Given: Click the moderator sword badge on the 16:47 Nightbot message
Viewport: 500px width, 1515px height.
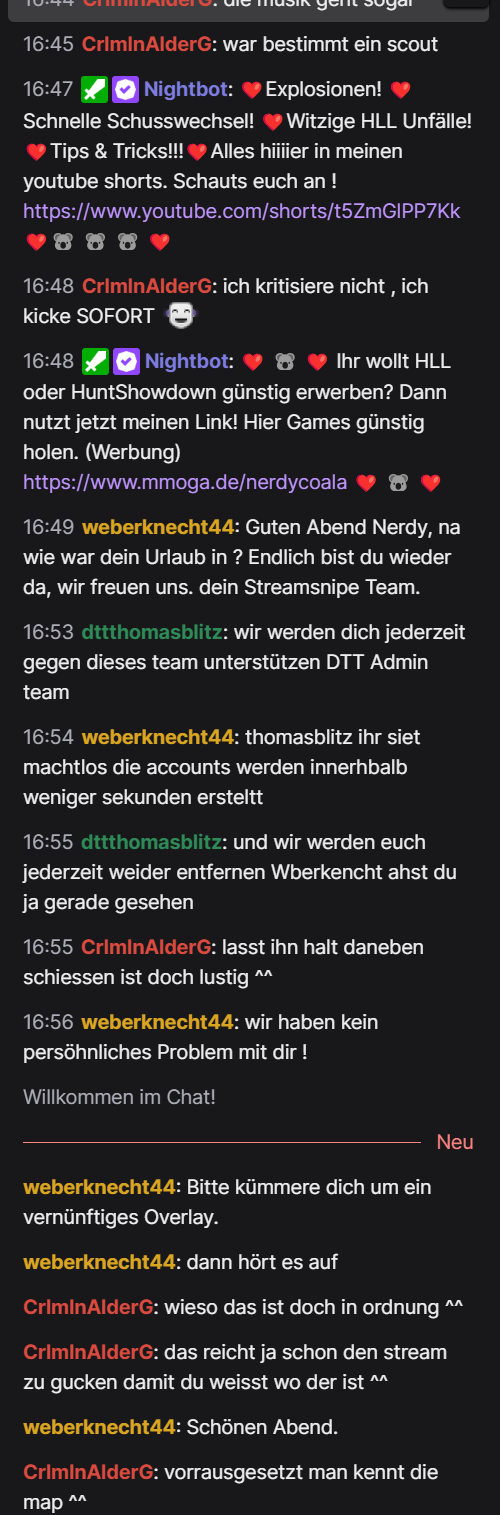Looking at the screenshot, I should [x=94, y=90].
